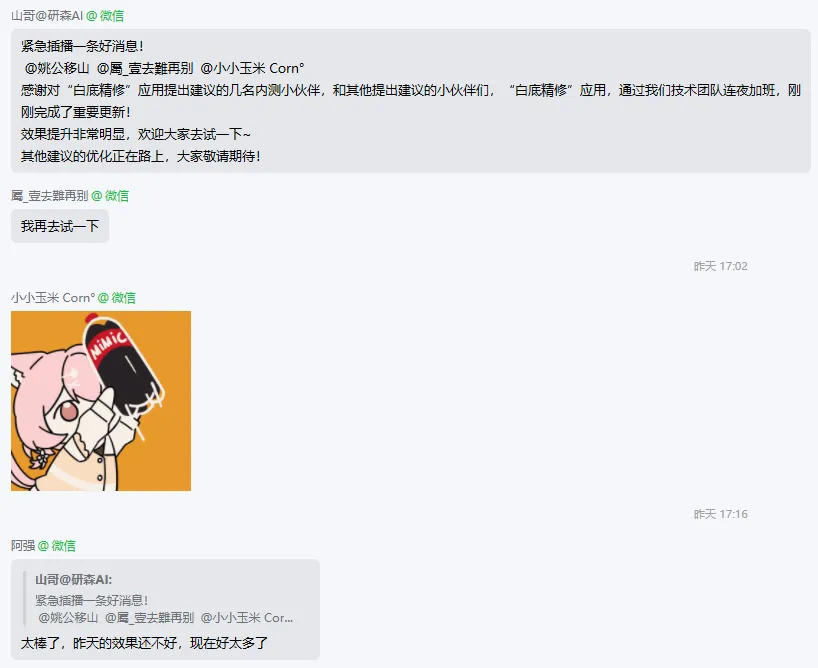Click sender name 阿强
Viewport: 818px width, 668px height.
[x=23, y=545]
